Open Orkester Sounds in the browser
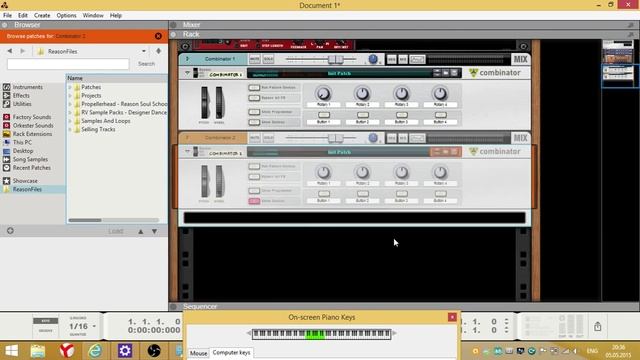Viewport: 640px width, 360px height. pos(33,126)
